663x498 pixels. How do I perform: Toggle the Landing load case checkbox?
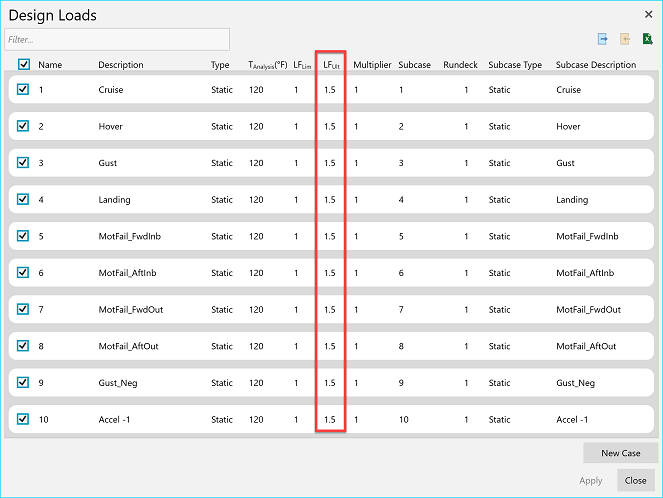click(x=23, y=199)
